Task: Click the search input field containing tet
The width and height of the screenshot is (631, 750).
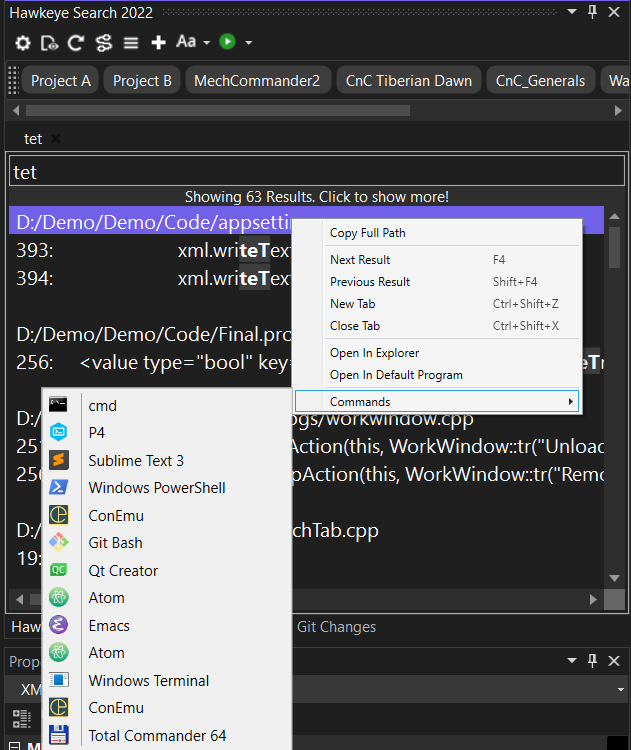Action: (317, 170)
